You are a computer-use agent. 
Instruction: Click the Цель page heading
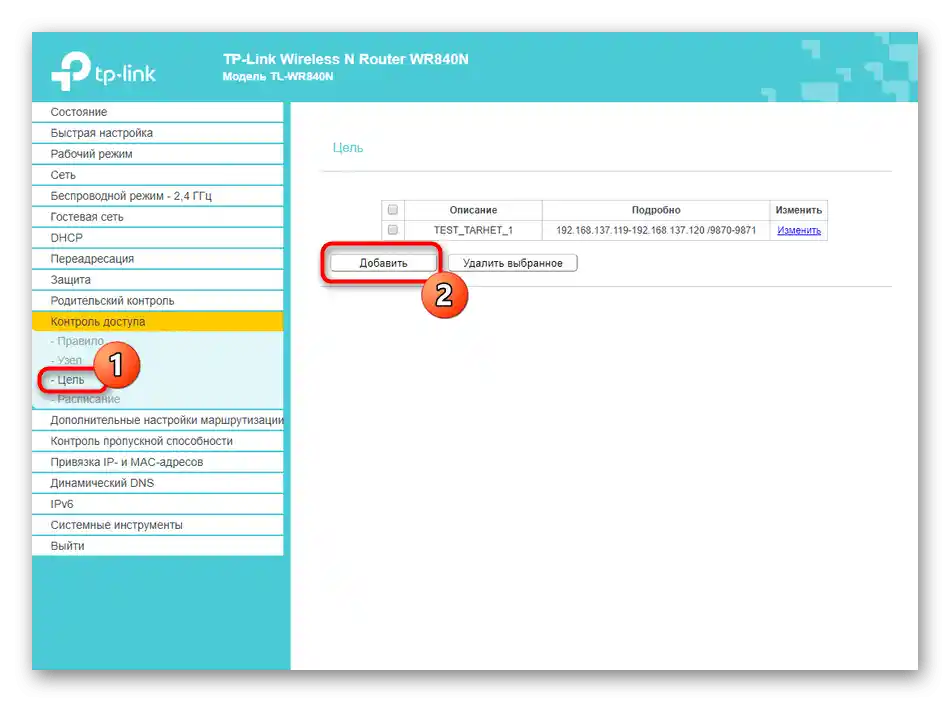tap(348, 148)
